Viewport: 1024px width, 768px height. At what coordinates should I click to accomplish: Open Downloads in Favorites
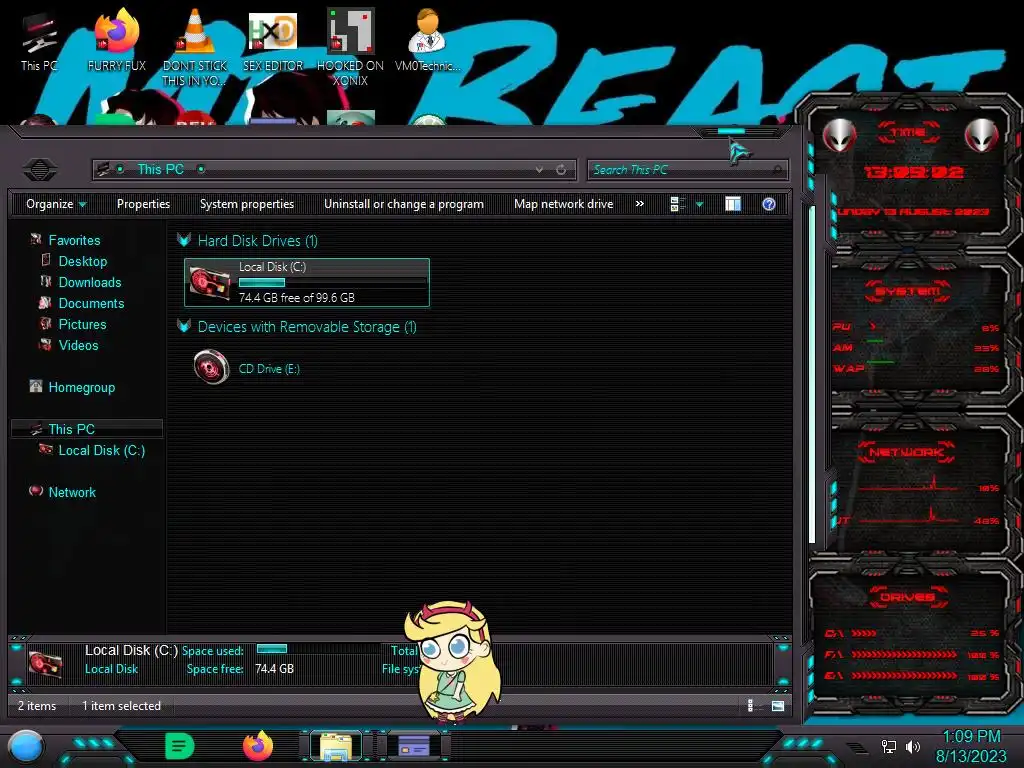pos(90,282)
